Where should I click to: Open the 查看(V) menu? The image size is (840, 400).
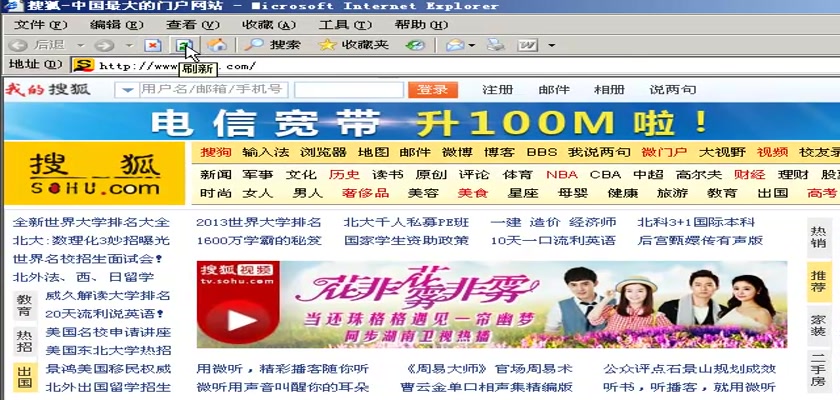click(x=193, y=25)
